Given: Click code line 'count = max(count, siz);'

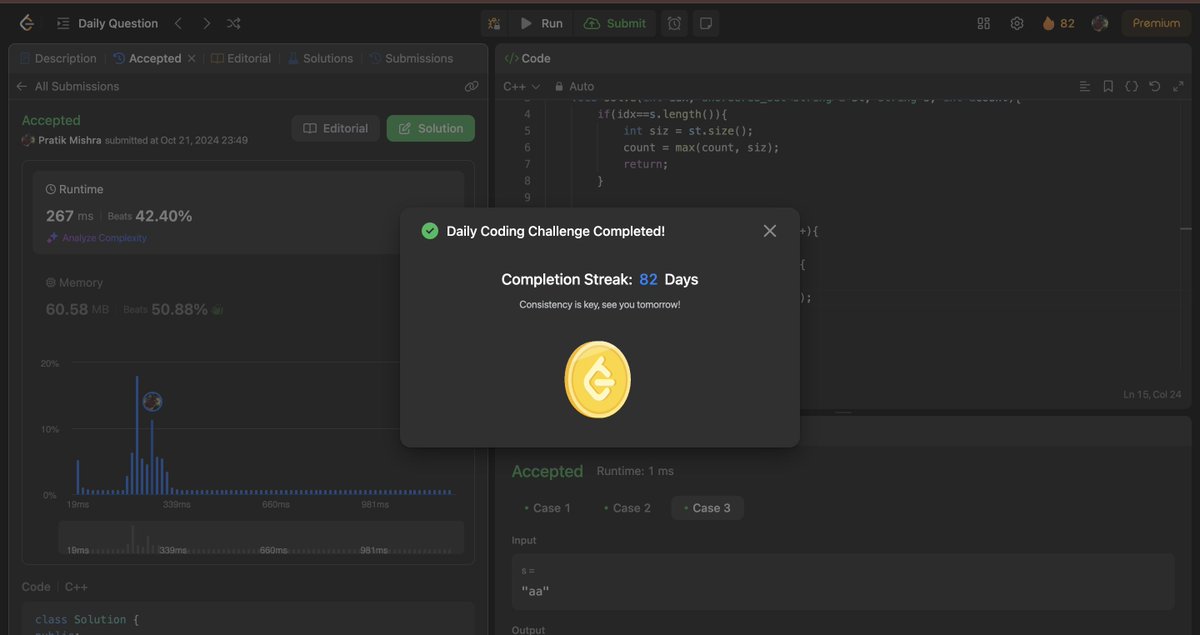Looking at the screenshot, I should coord(700,147).
